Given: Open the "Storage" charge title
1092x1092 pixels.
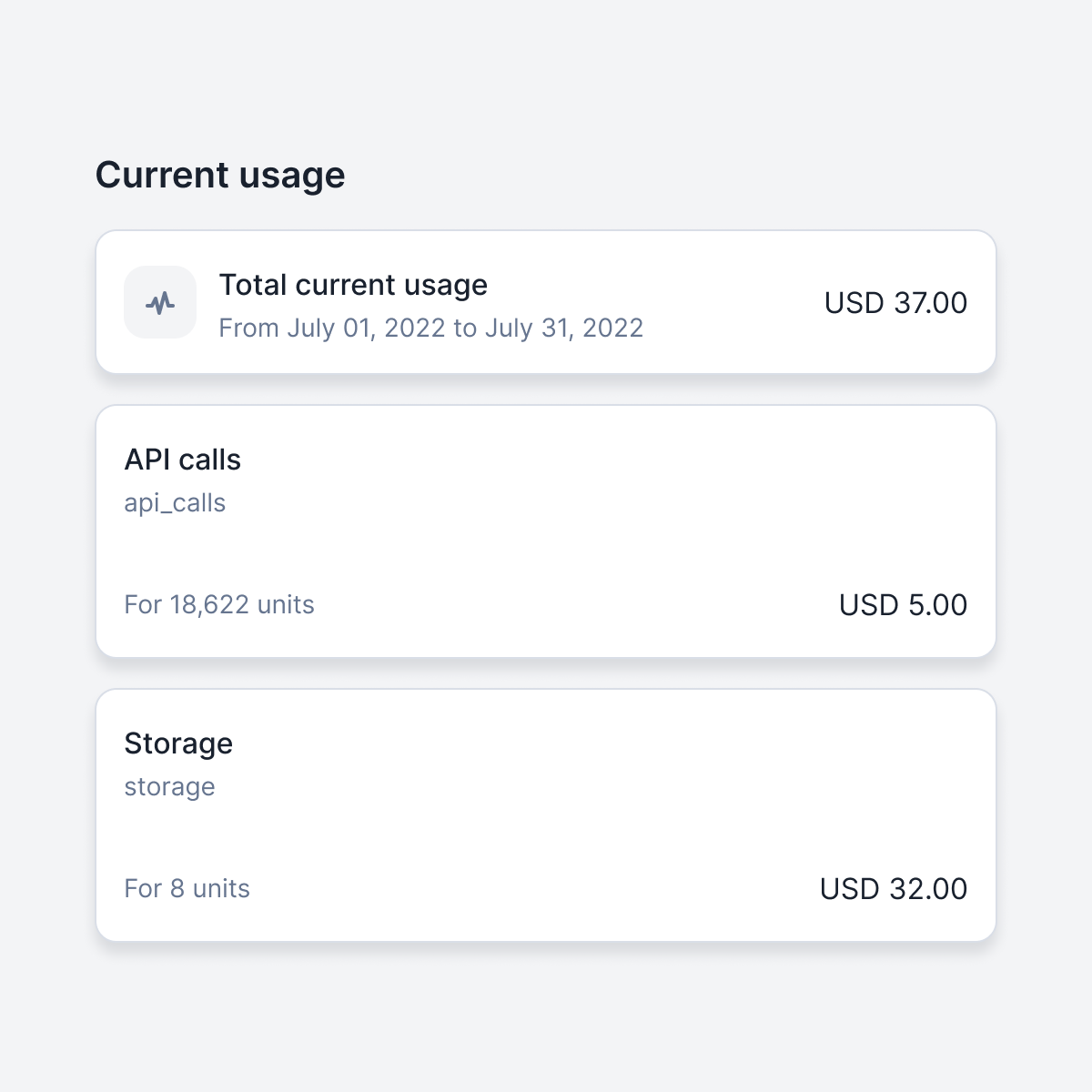Looking at the screenshot, I should point(178,743).
